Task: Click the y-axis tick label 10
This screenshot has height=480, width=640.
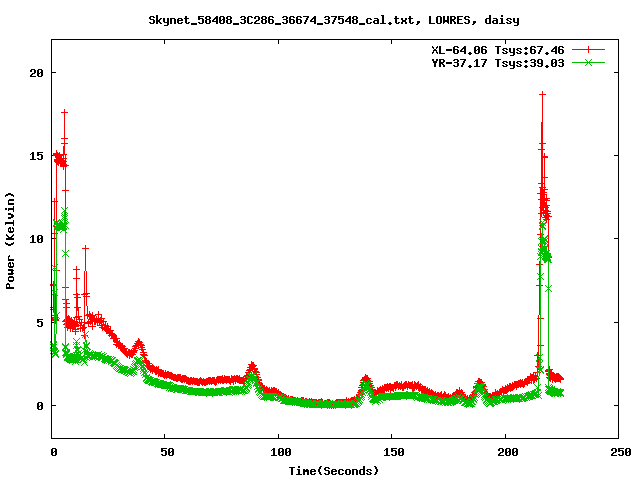Action: point(36,239)
